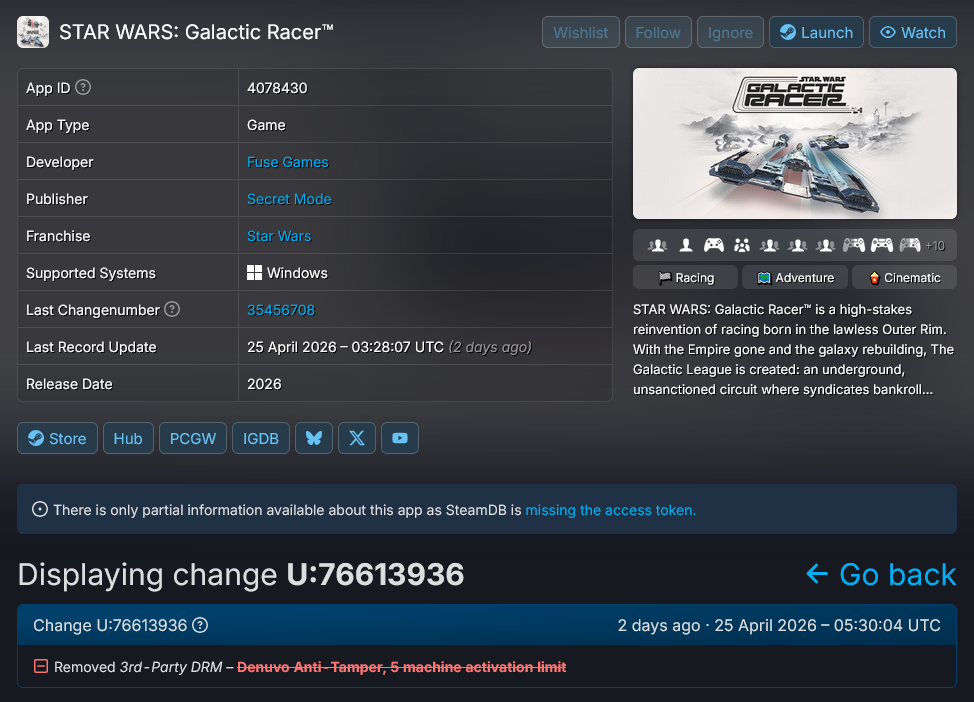Open the Steam Store page button
Screen dimensions: 974x702
coord(57,439)
